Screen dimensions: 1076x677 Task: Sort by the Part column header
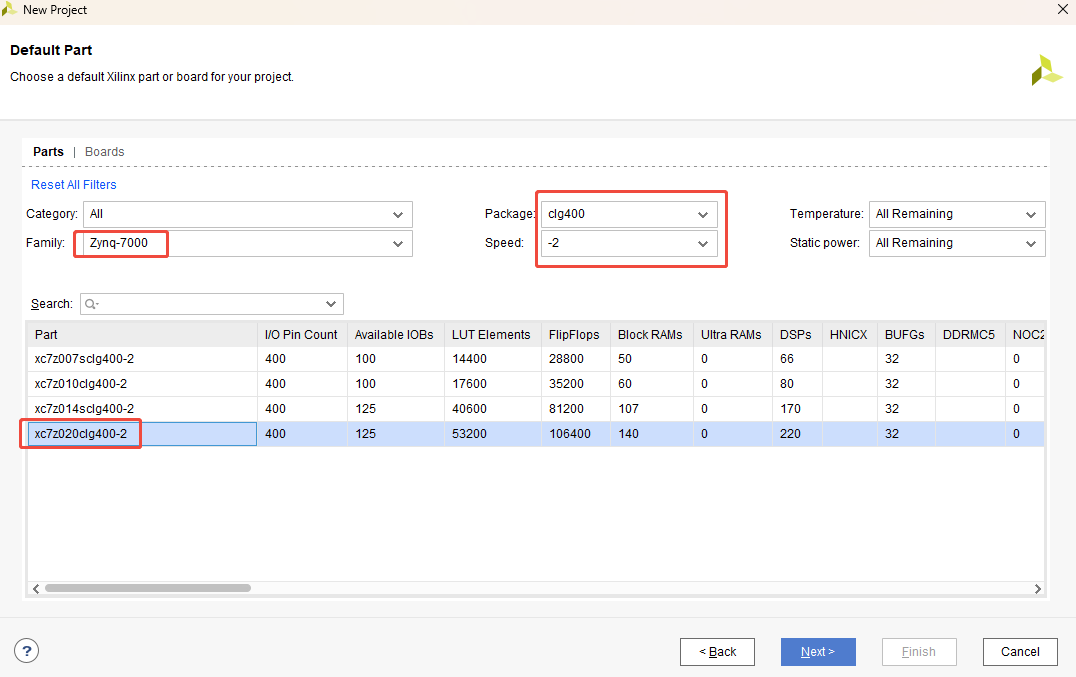coord(142,335)
